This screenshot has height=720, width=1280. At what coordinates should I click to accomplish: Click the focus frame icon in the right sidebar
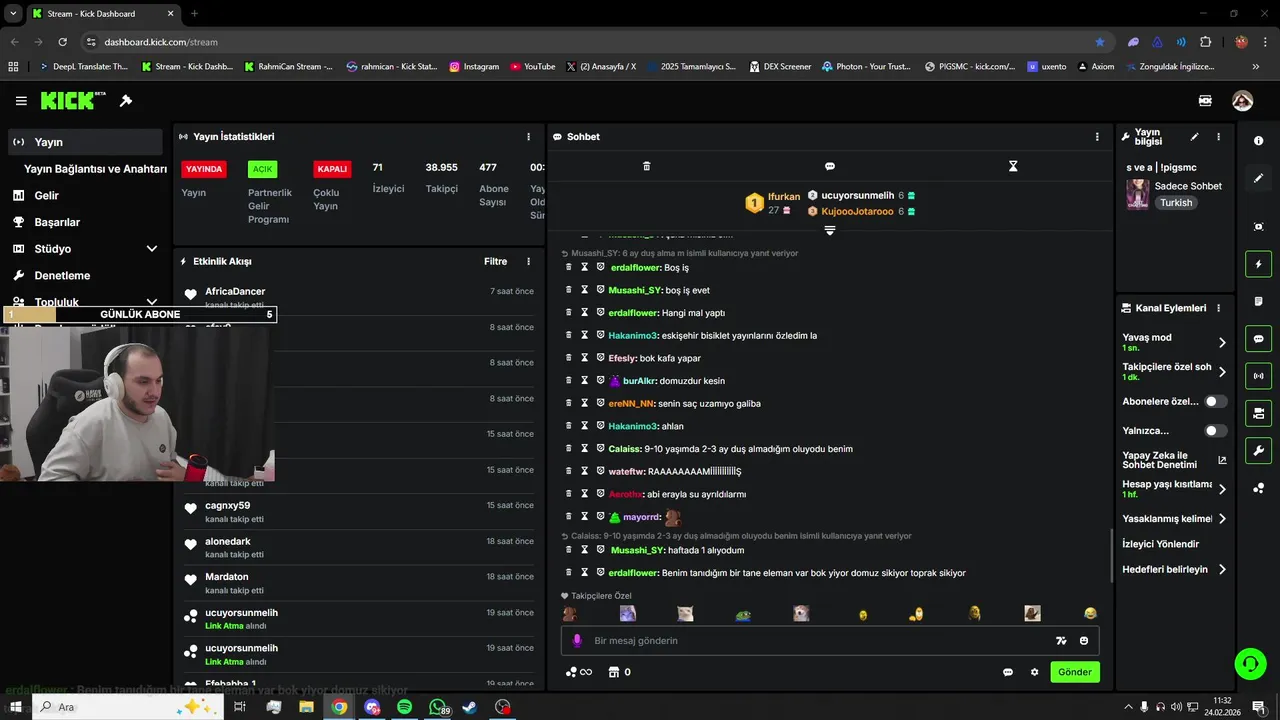pos(1258,227)
